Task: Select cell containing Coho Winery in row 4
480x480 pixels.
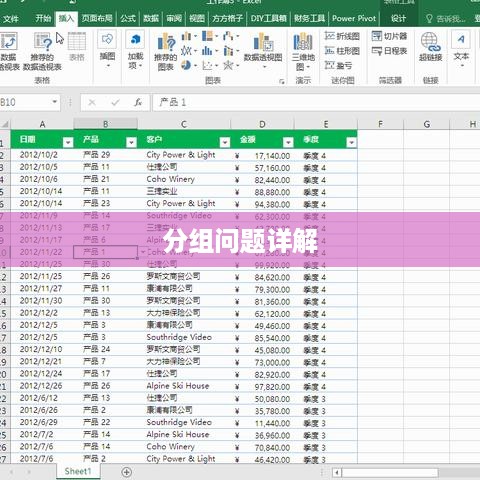Action: click(184, 179)
